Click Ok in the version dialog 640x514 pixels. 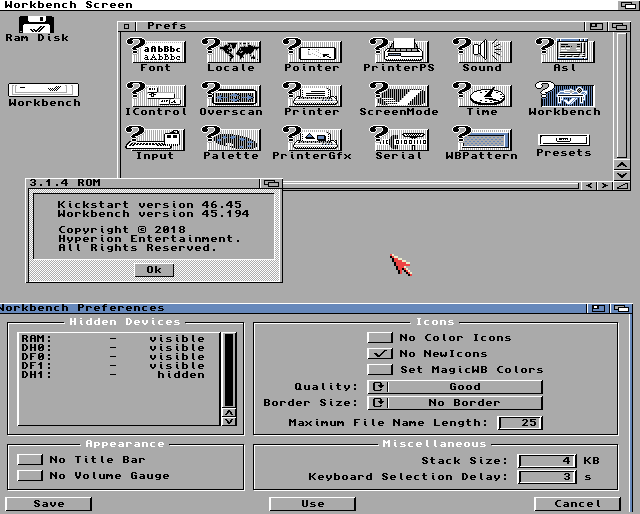pos(153,270)
